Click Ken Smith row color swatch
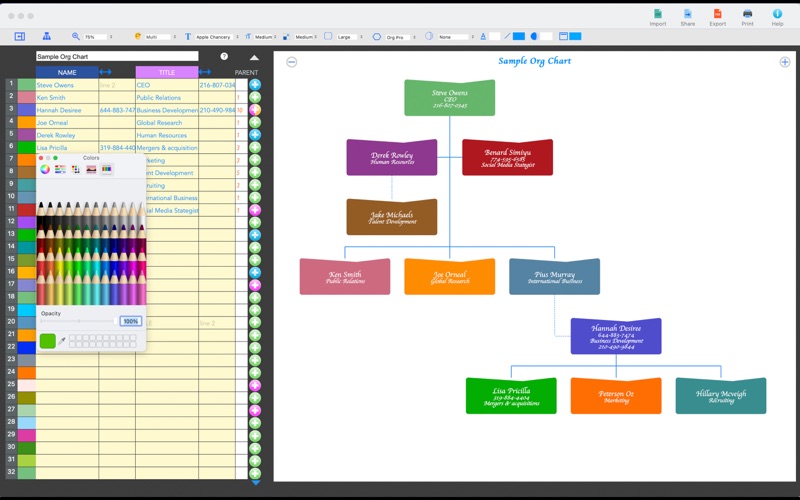 click(27, 97)
